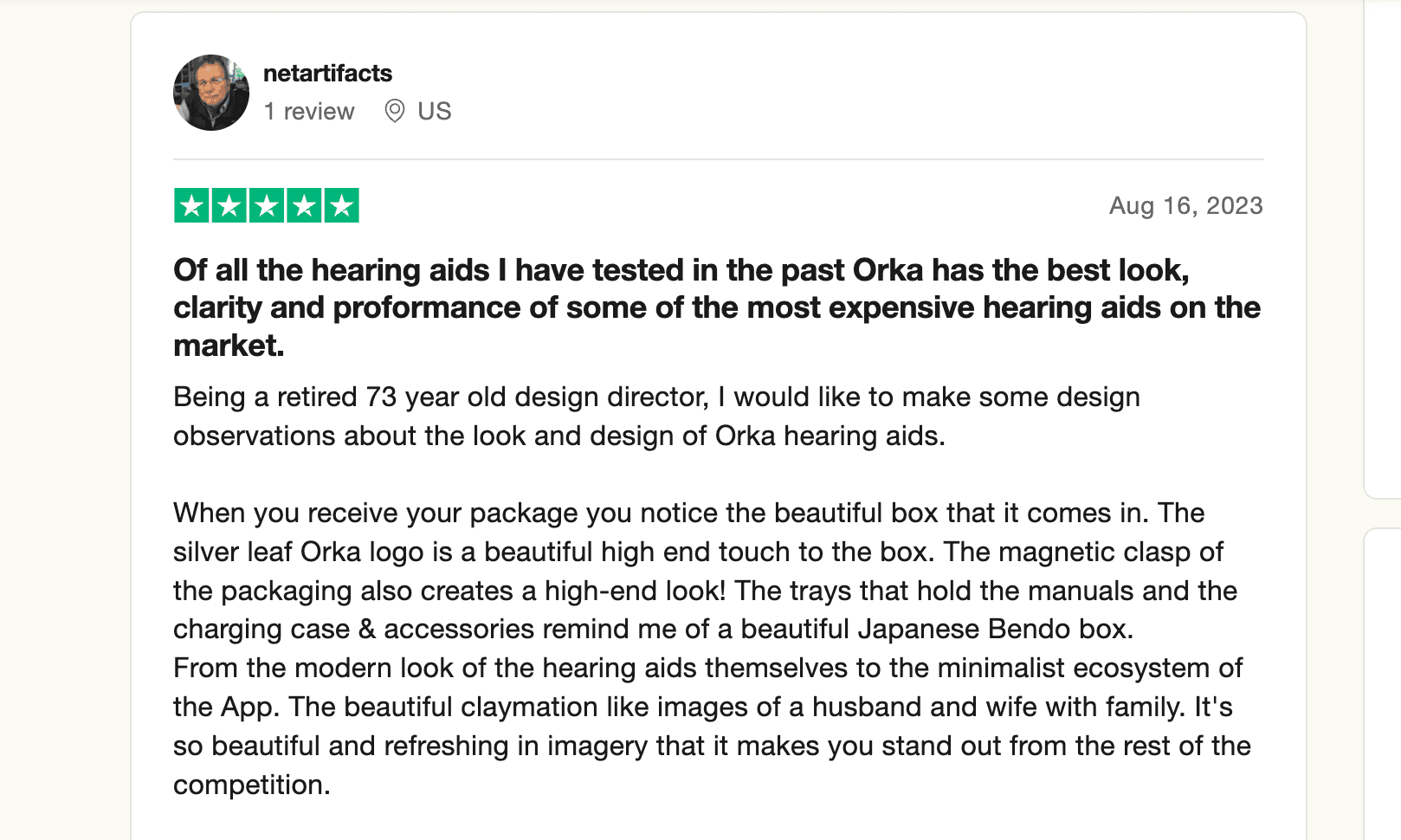Click the "US" country label

[435, 112]
